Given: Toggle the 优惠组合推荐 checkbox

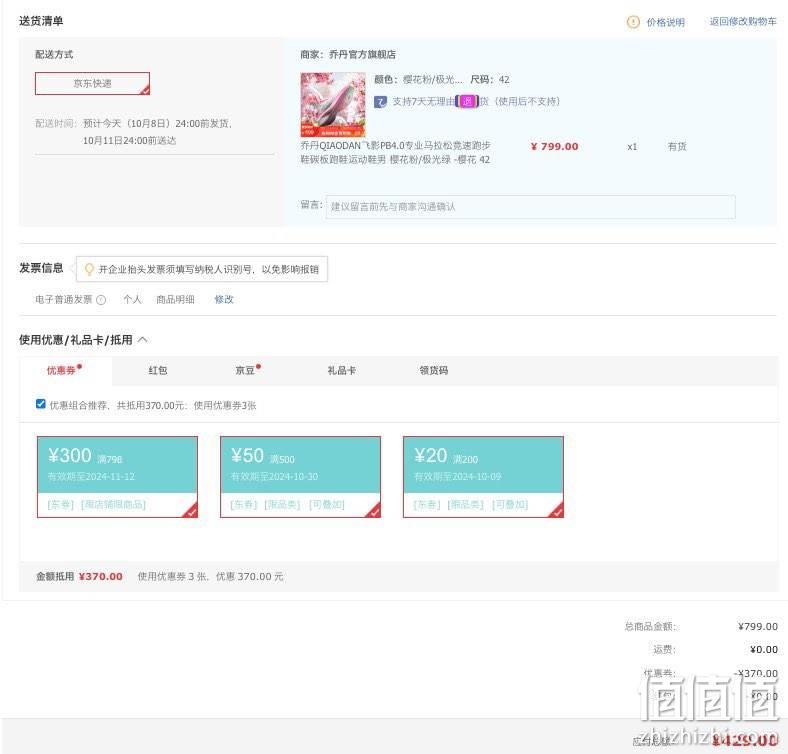Looking at the screenshot, I should (41, 404).
